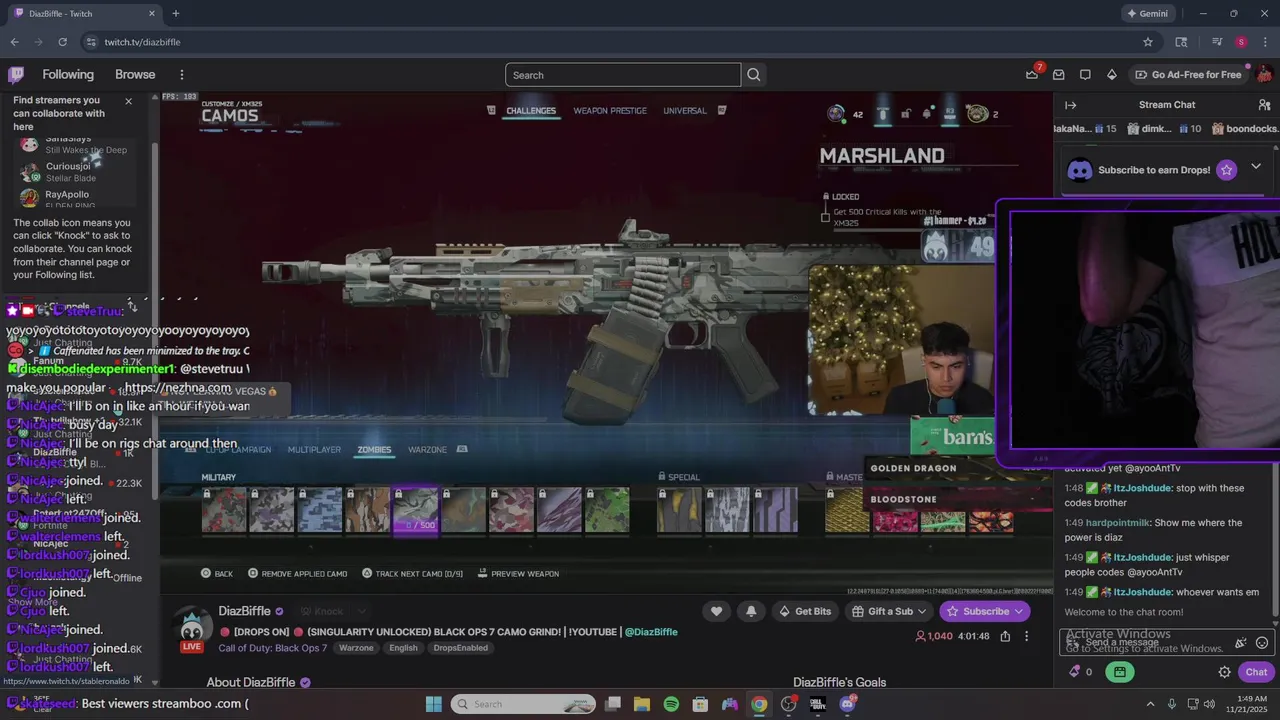
Task: Show hidden system tray icons
Action: tap(1149, 704)
